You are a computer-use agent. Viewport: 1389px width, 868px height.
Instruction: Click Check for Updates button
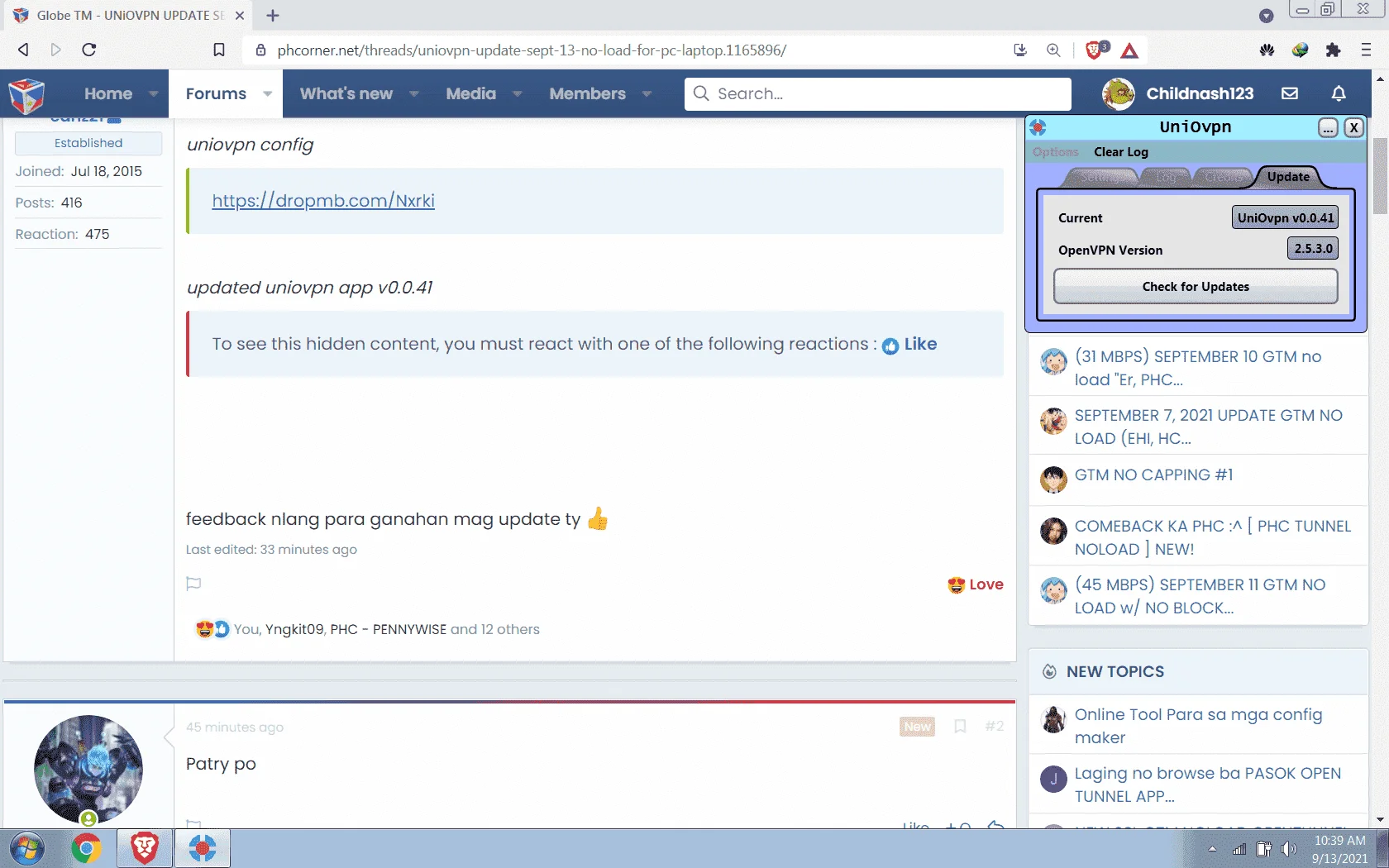(x=1196, y=287)
